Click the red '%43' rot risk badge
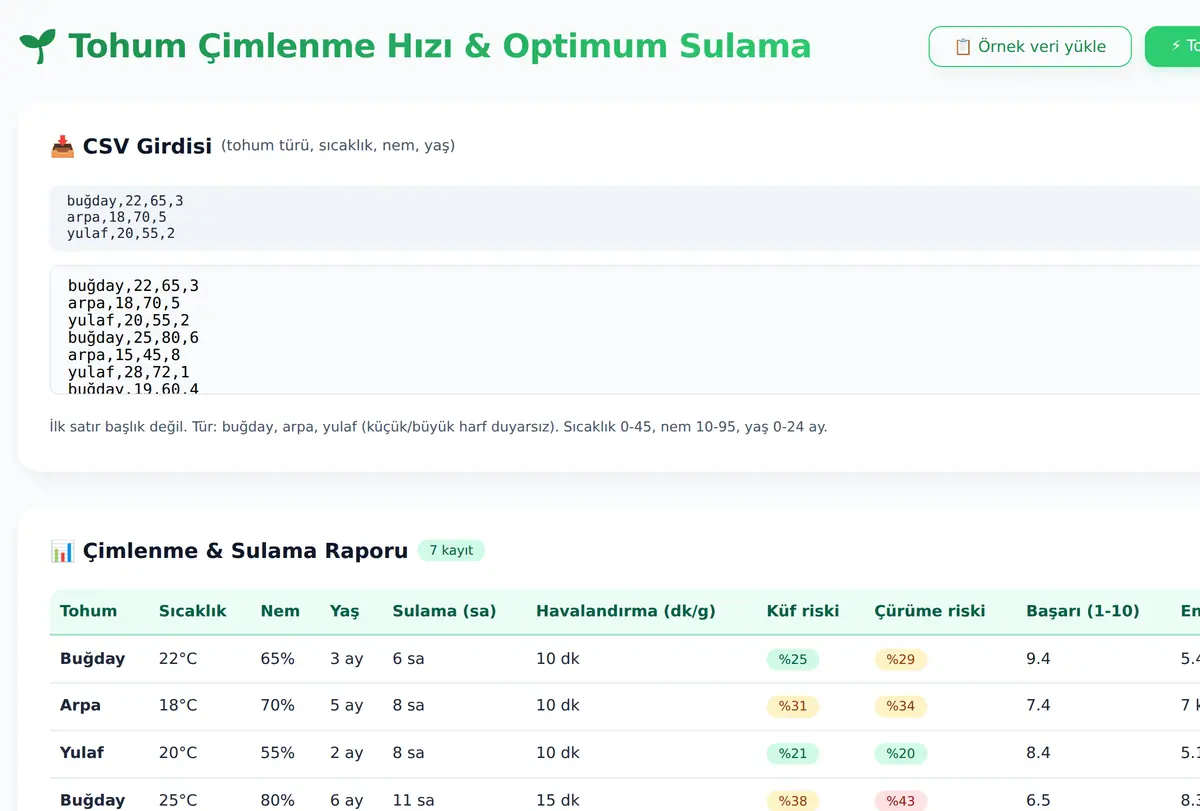Viewport: 1200px width, 811px height. 901,800
